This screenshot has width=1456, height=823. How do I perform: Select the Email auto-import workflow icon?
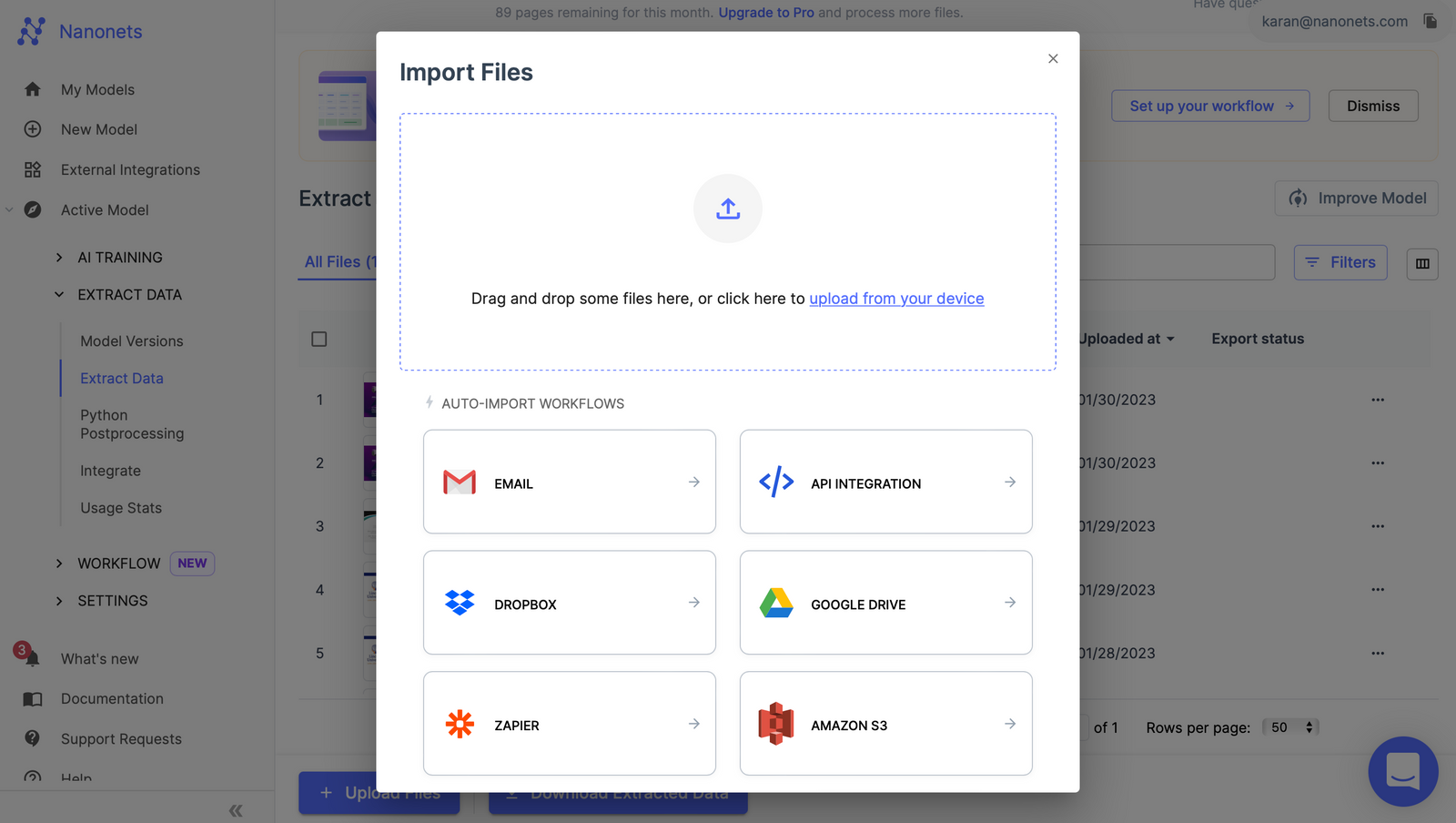coord(460,483)
